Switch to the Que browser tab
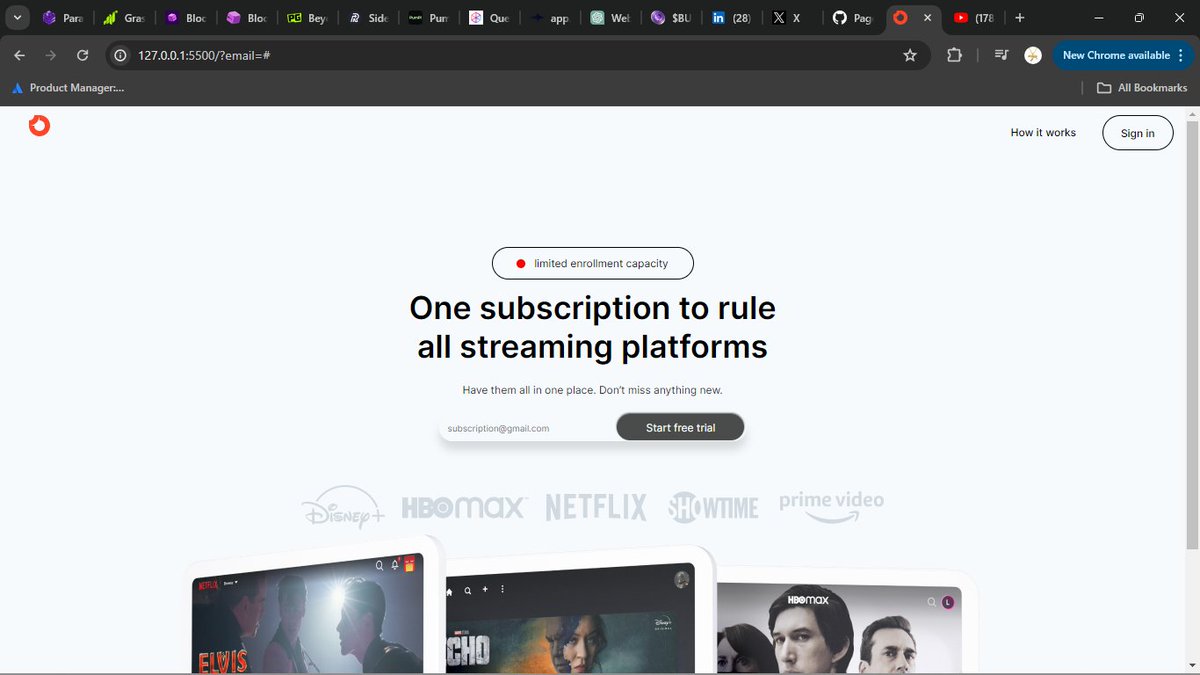Viewport: 1200px width, 675px height. pyautogui.click(x=490, y=18)
